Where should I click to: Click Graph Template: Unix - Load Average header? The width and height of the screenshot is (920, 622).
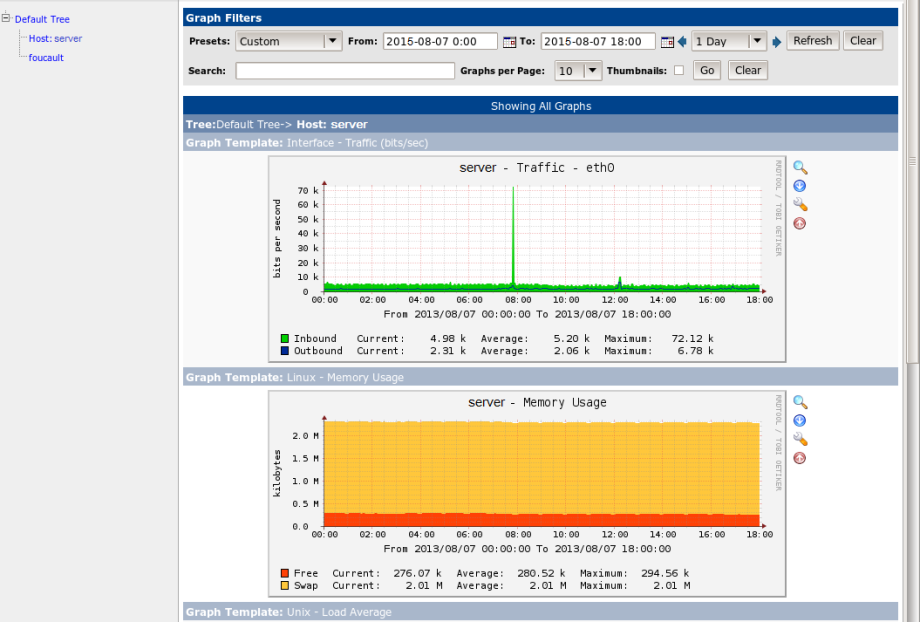(540, 612)
